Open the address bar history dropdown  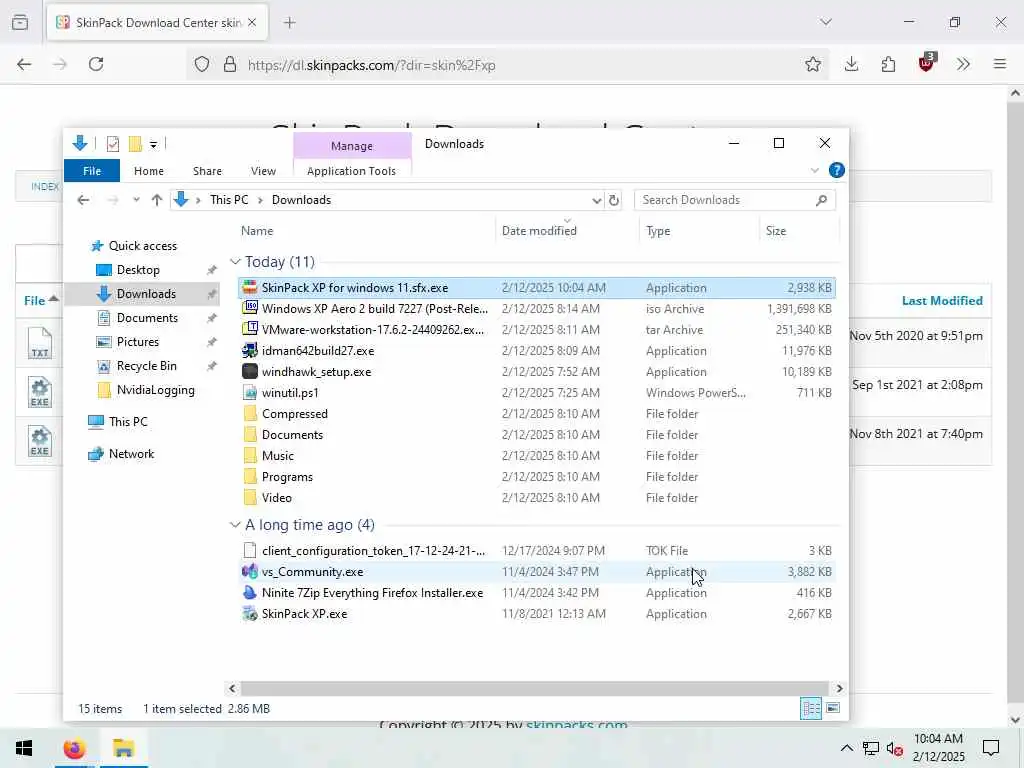tap(596, 200)
